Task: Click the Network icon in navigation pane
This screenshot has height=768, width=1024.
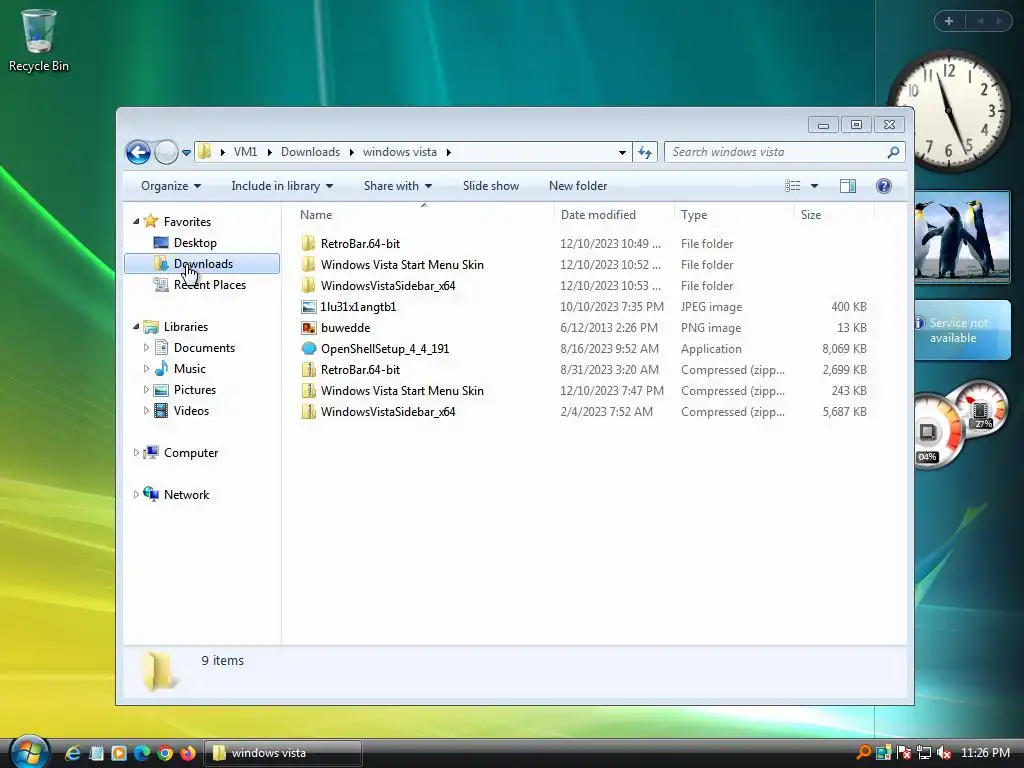Action: (x=151, y=494)
